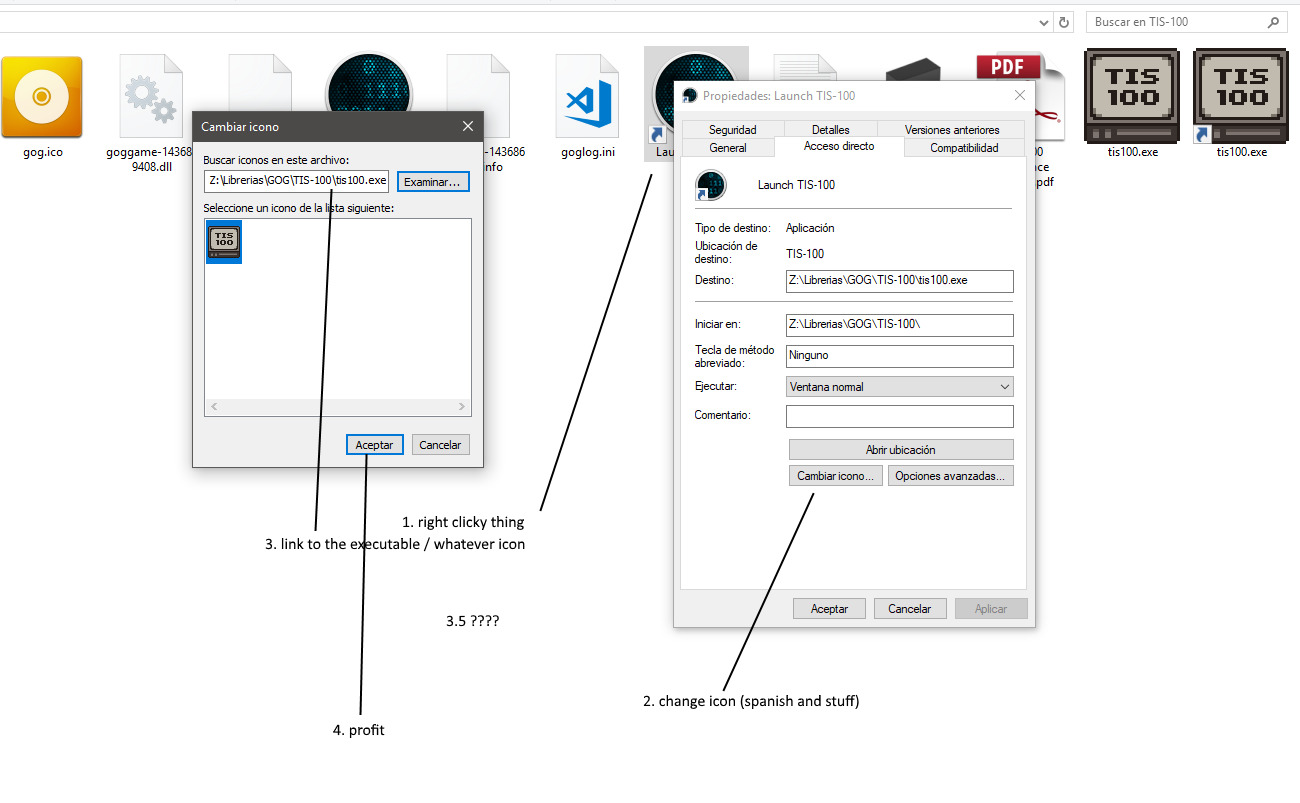Click the Destino path field
Screen dimensions: 1300x803
(x=900, y=281)
